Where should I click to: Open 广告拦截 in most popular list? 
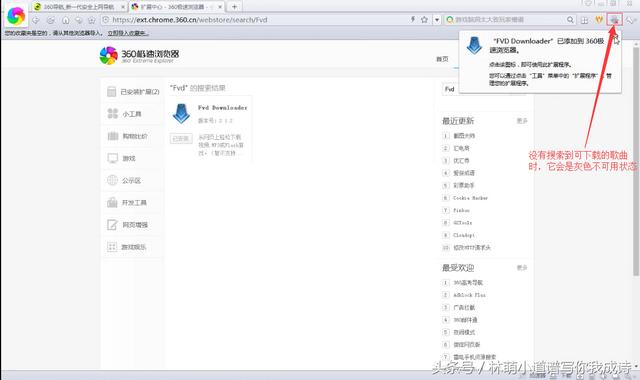(x=464, y=307)
